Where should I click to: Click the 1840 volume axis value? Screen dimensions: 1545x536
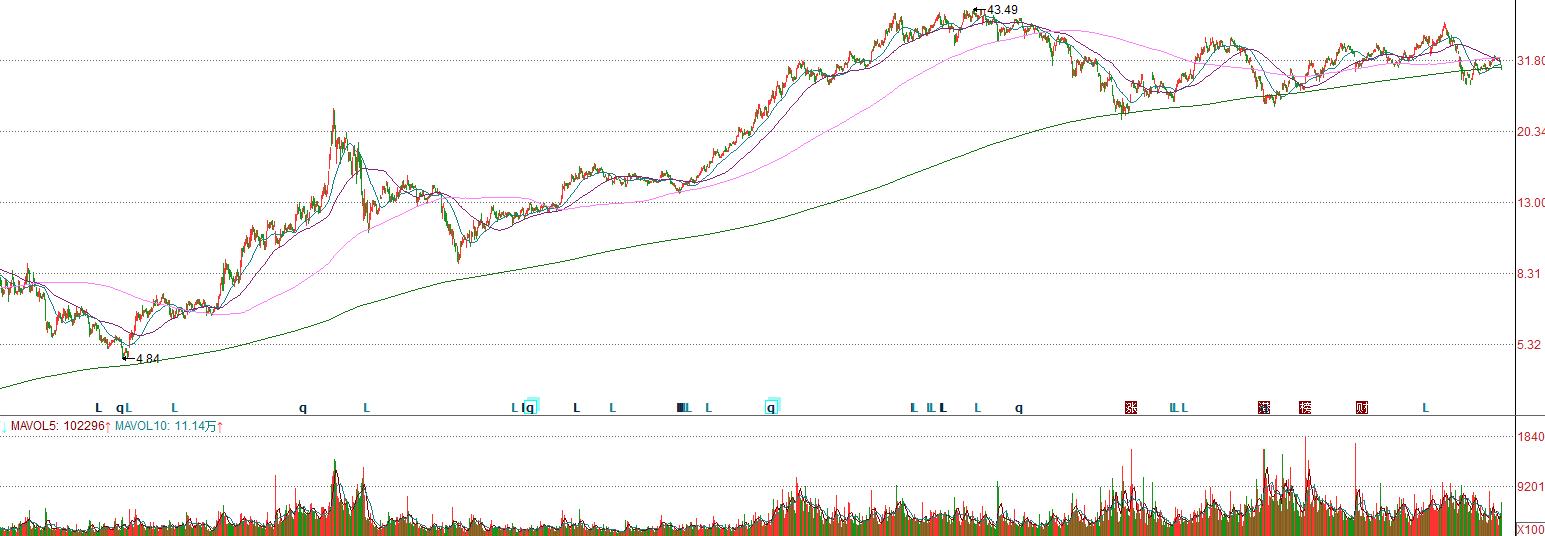(1531, 438)
